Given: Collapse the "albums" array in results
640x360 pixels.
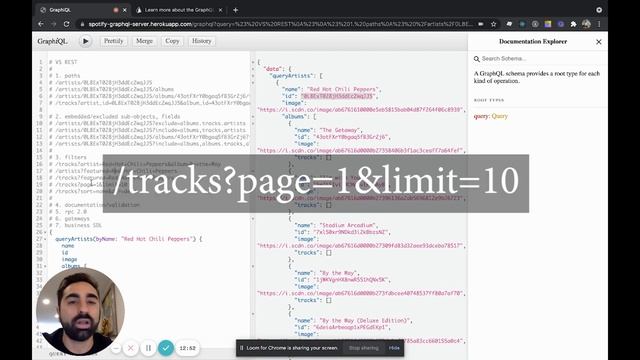Looking at the screenshot, I should (x=253, y=117).
